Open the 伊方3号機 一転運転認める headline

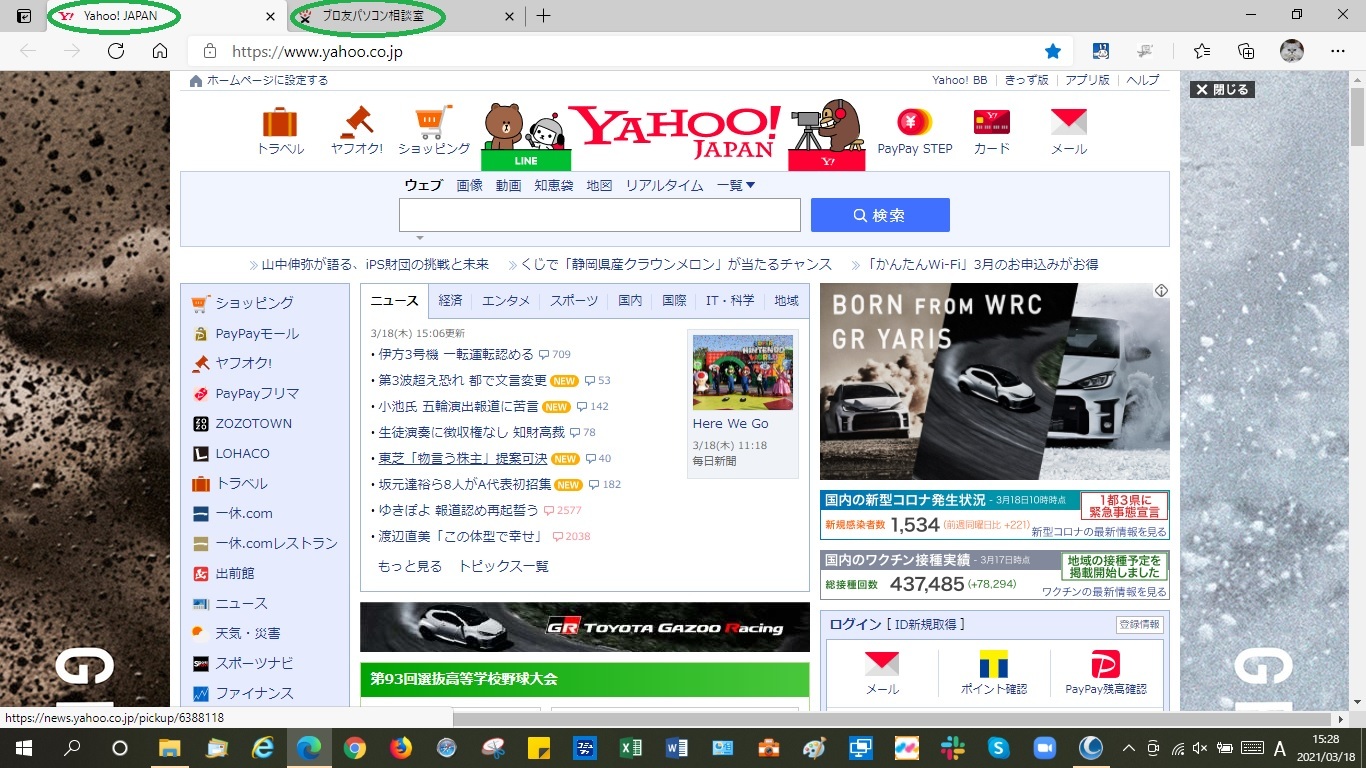click(x=456, y=354)
